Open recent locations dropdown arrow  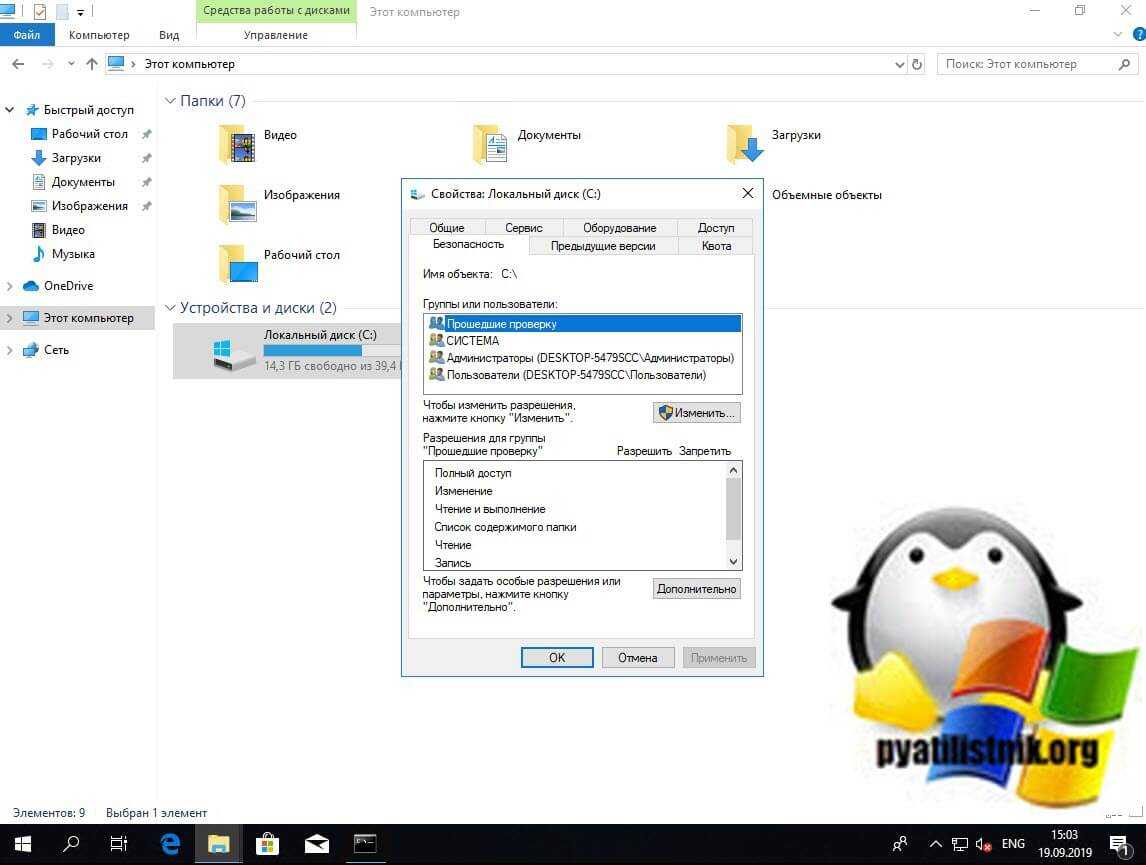click(71, 64)
